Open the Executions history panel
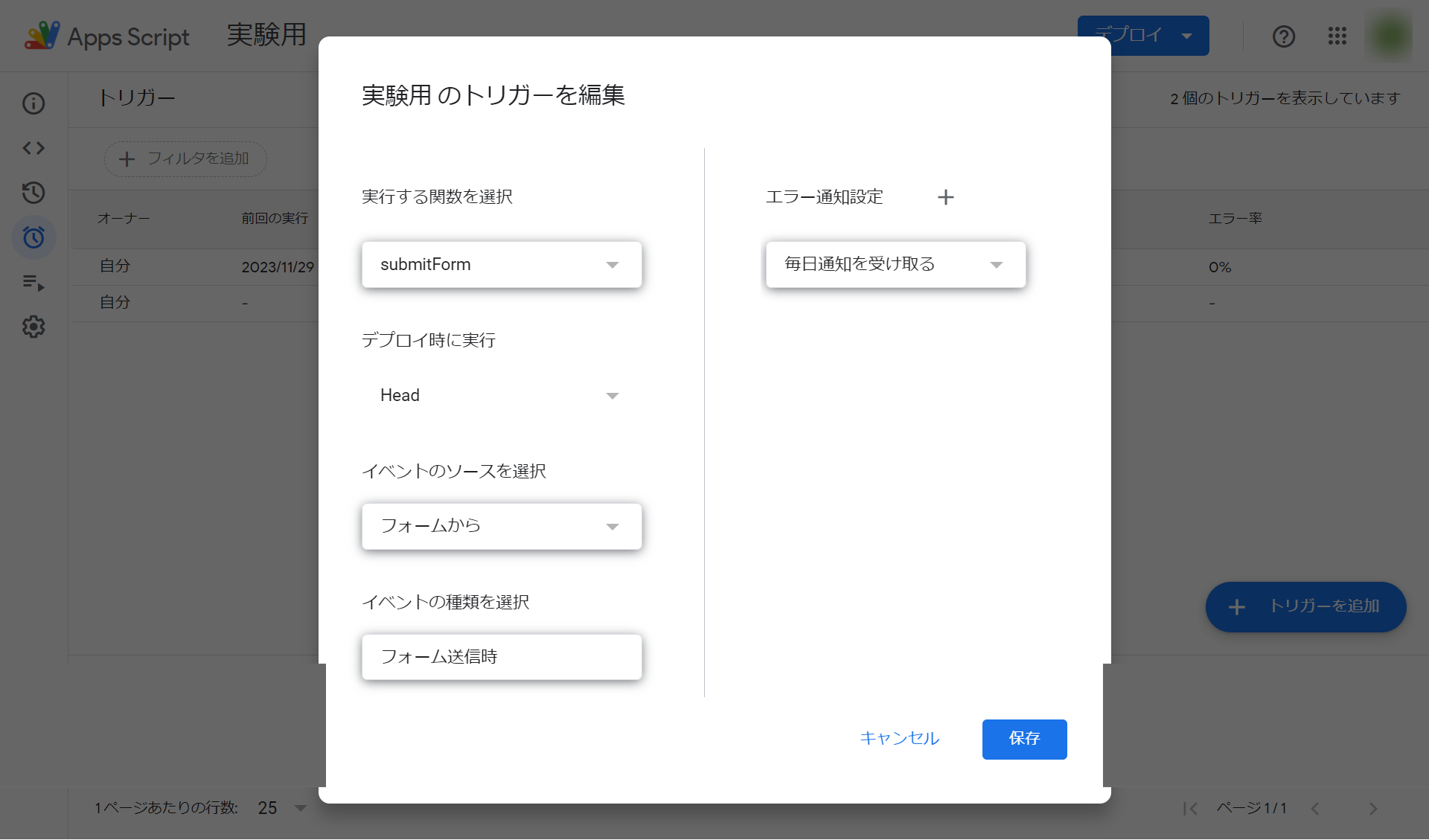 pyautogui.click(x=33, y=193)
